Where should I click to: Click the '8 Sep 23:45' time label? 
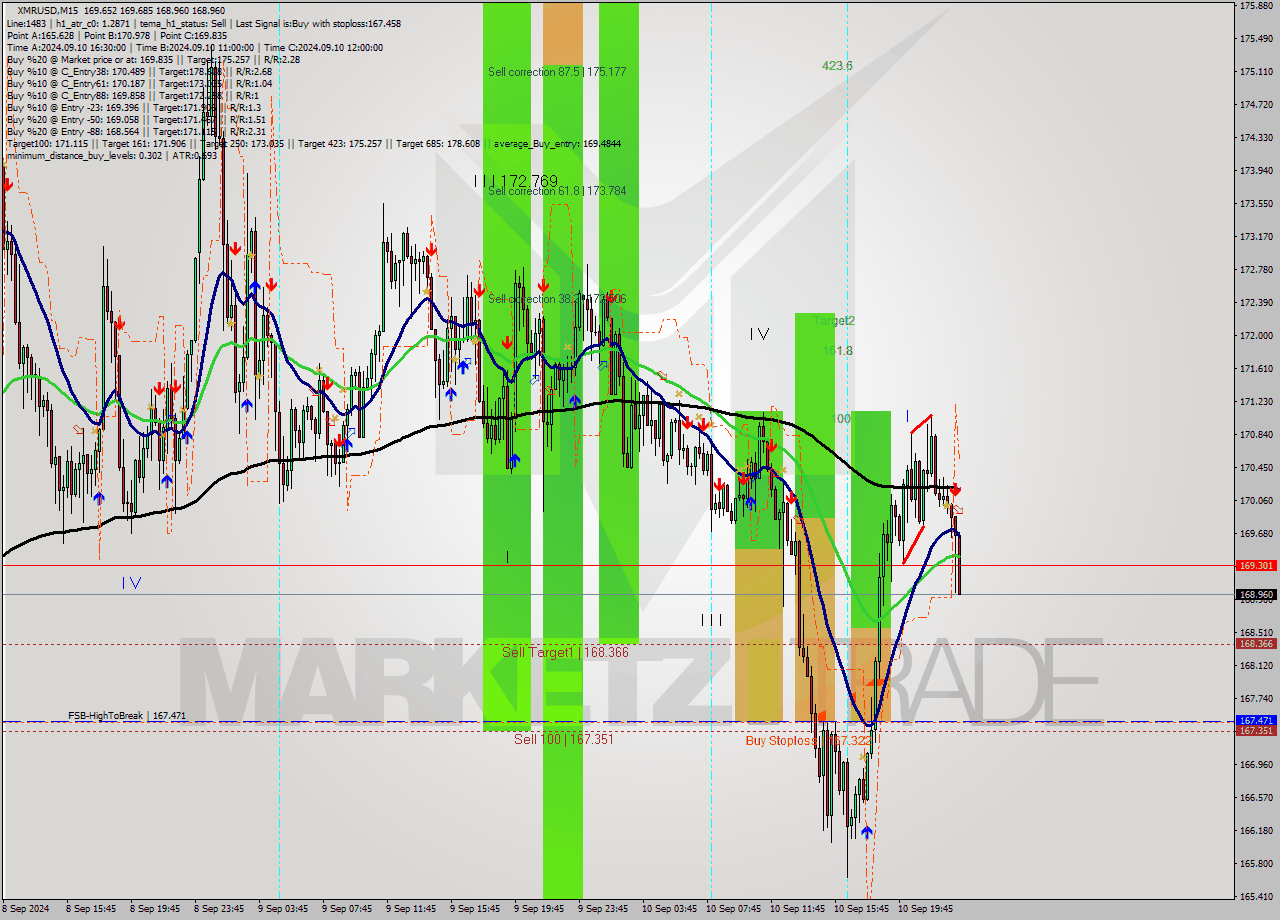click(219, 910)
